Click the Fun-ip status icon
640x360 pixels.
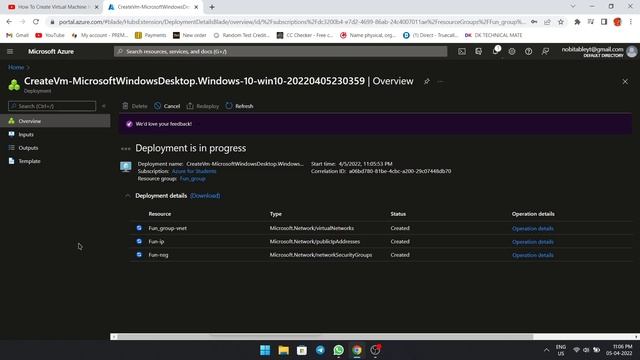click(x=139, y=242)
